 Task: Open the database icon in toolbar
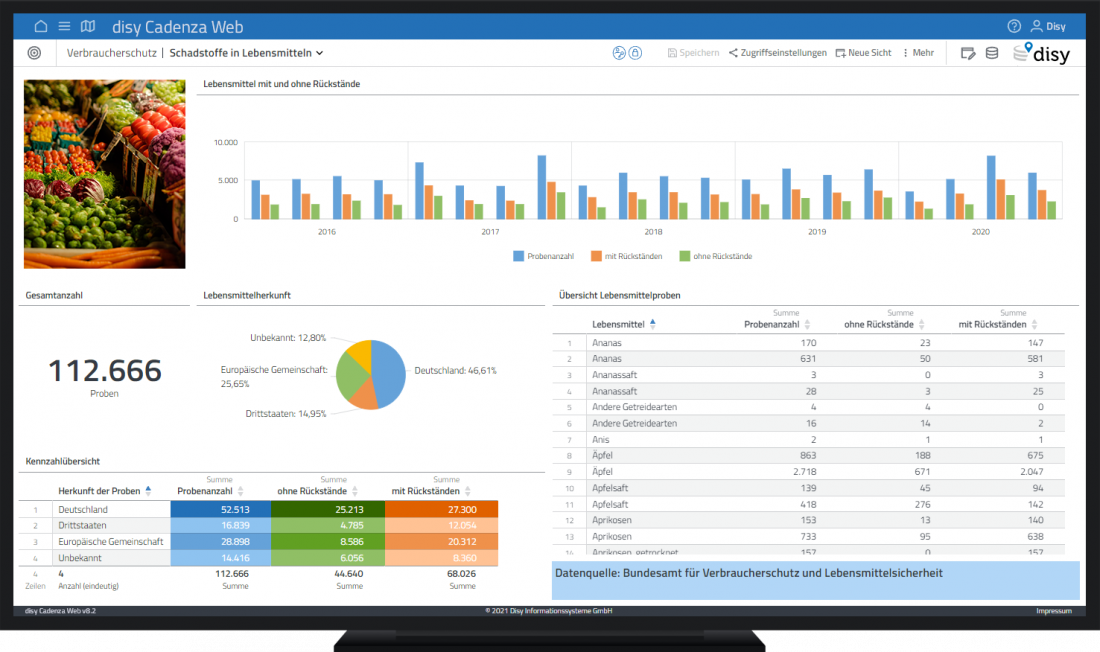(992, 53)
